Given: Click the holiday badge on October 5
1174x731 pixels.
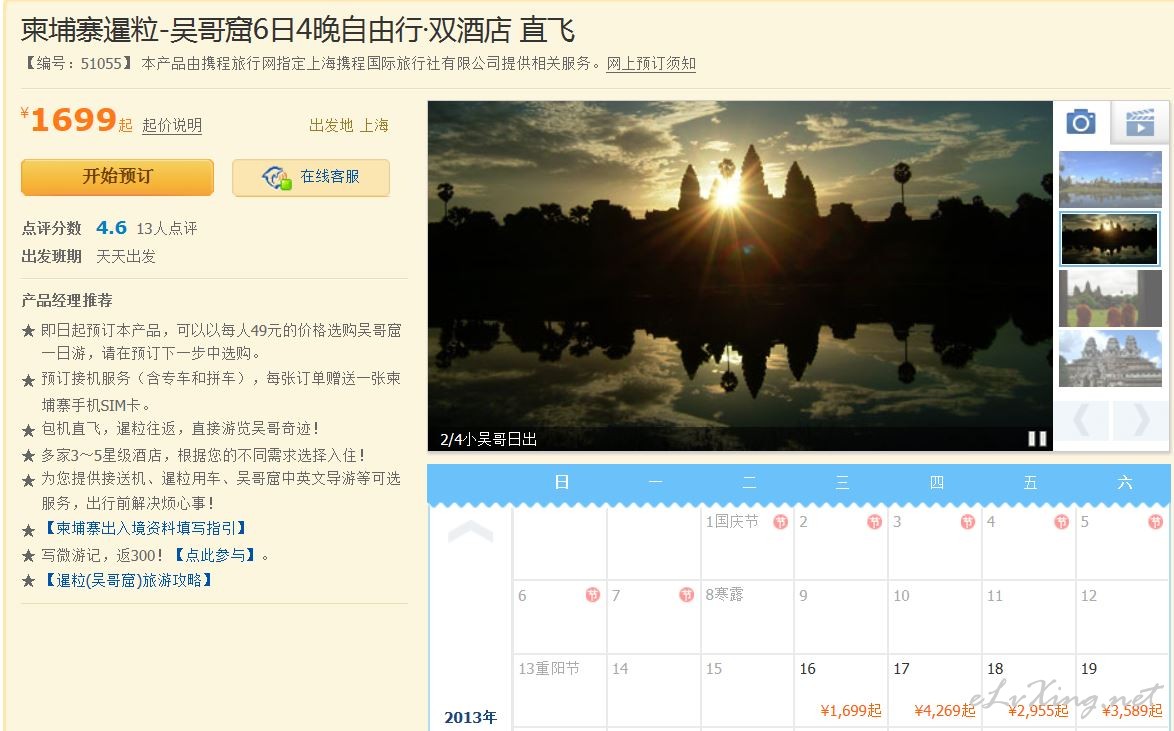Looking at the screenshot, I should (1155, 522).
